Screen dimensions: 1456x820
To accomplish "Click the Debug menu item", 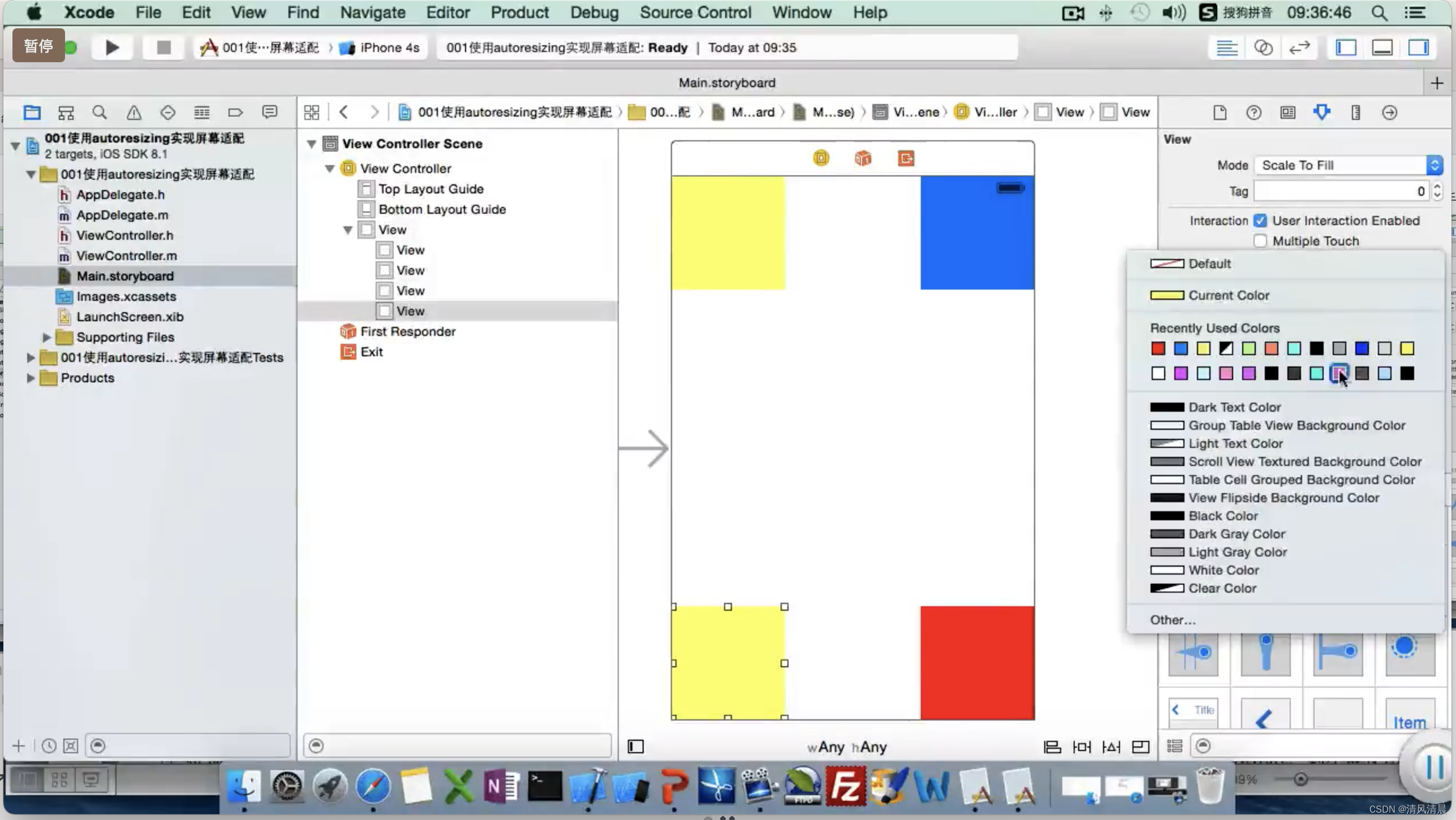I will (594, 12).
